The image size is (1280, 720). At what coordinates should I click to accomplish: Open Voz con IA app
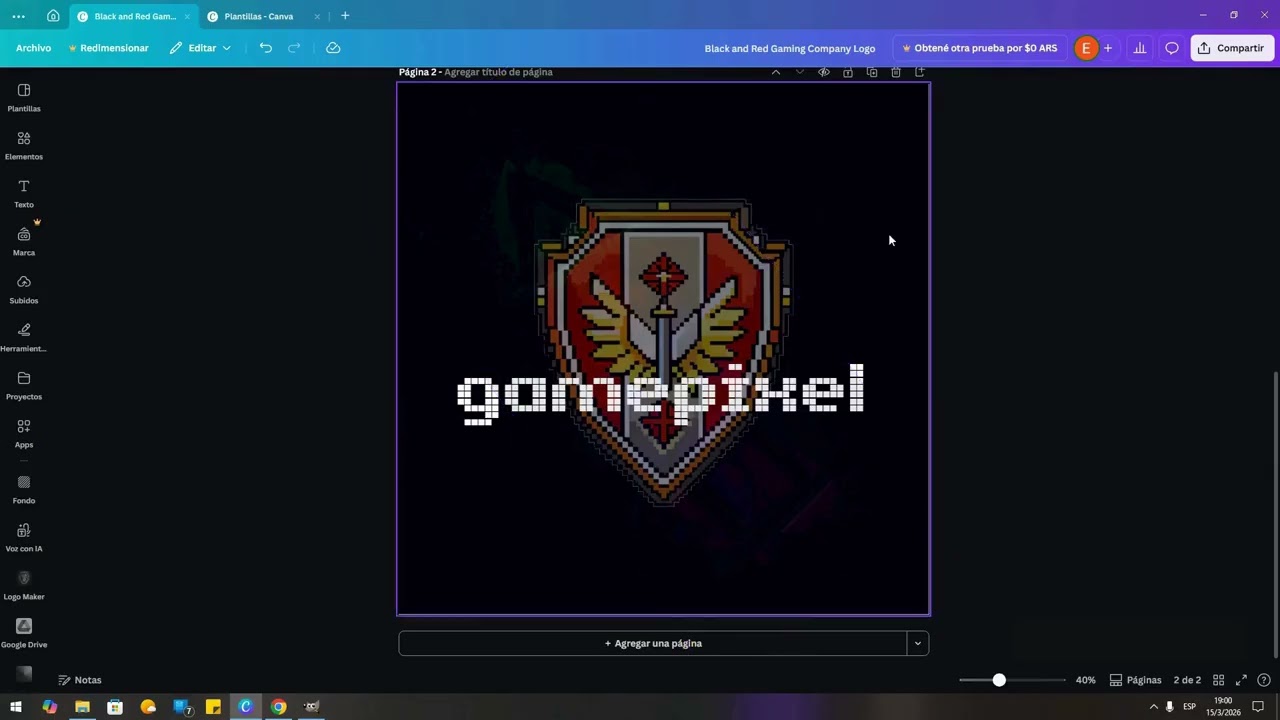coord(24,537)
